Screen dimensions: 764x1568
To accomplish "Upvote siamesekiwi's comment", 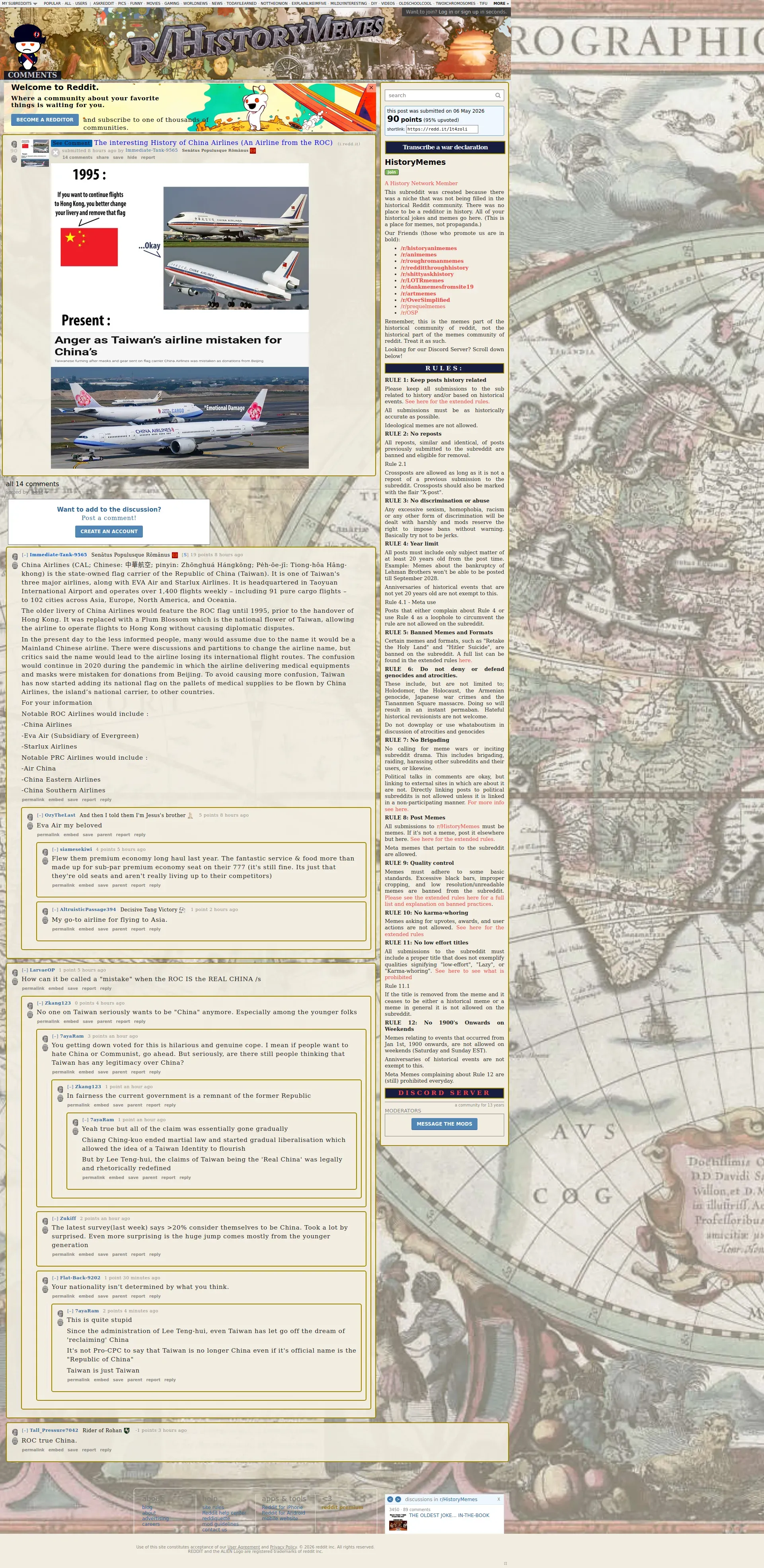I will pyautogui.click(x=45, y=852).
